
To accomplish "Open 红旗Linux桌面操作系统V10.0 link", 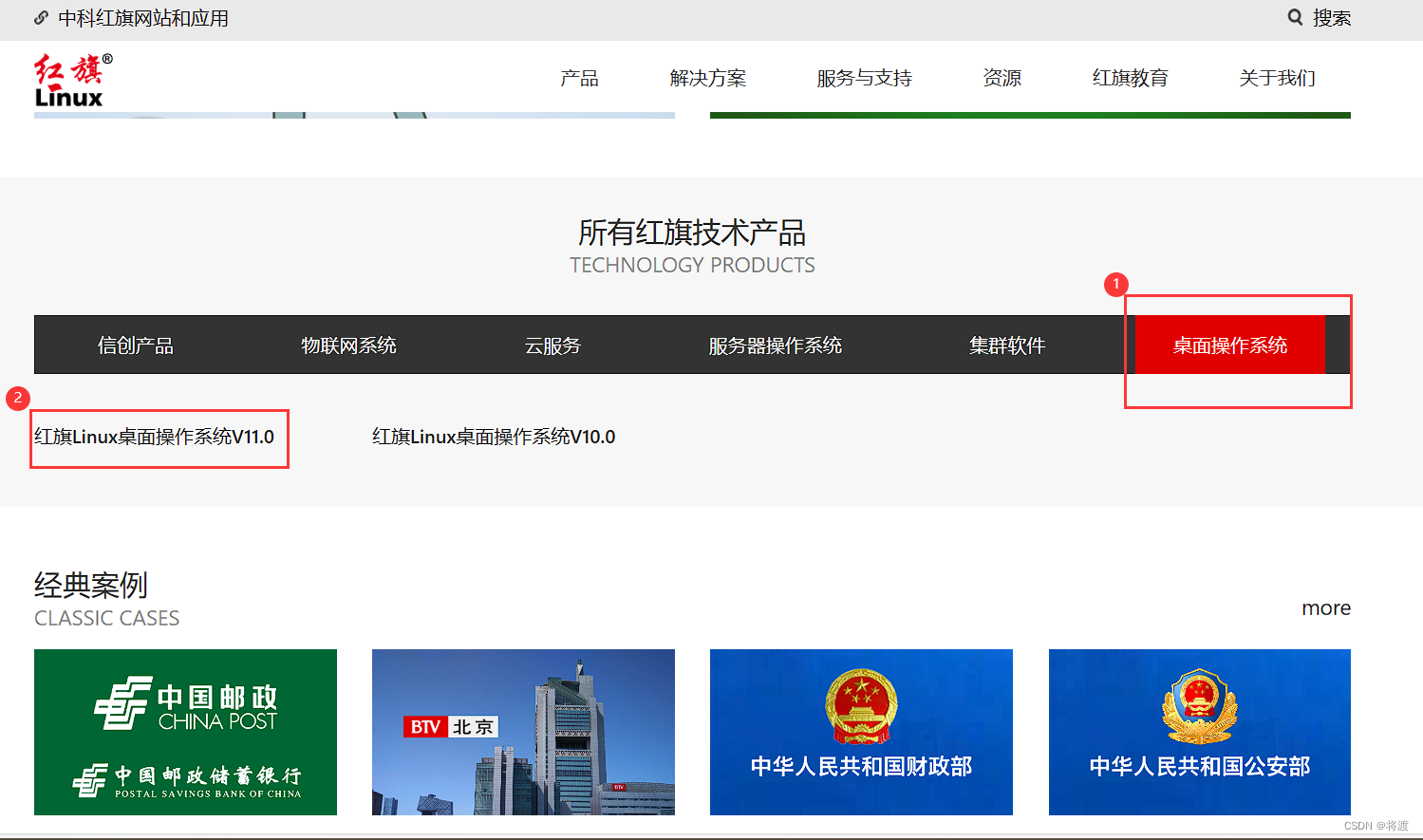I will click(494, 437).
